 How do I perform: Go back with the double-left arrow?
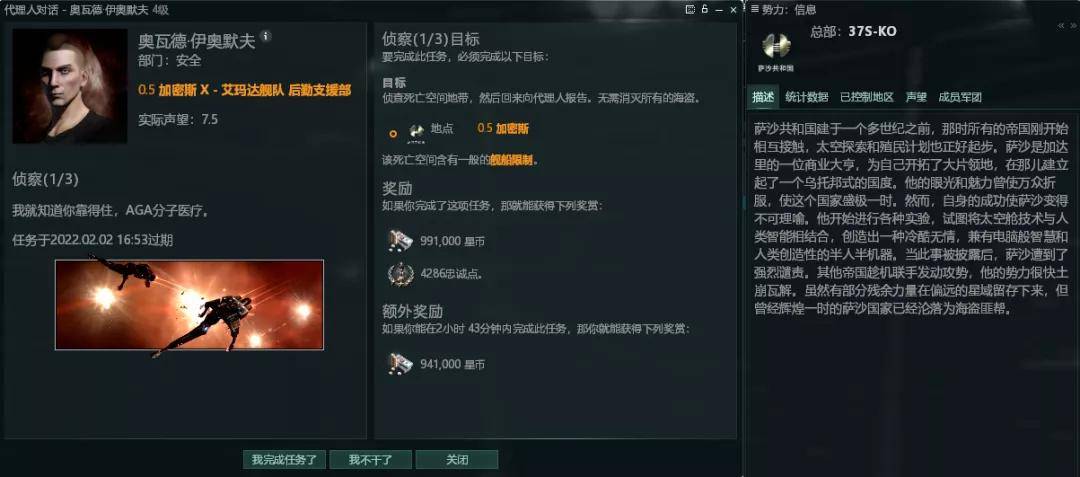(1061, 25)
